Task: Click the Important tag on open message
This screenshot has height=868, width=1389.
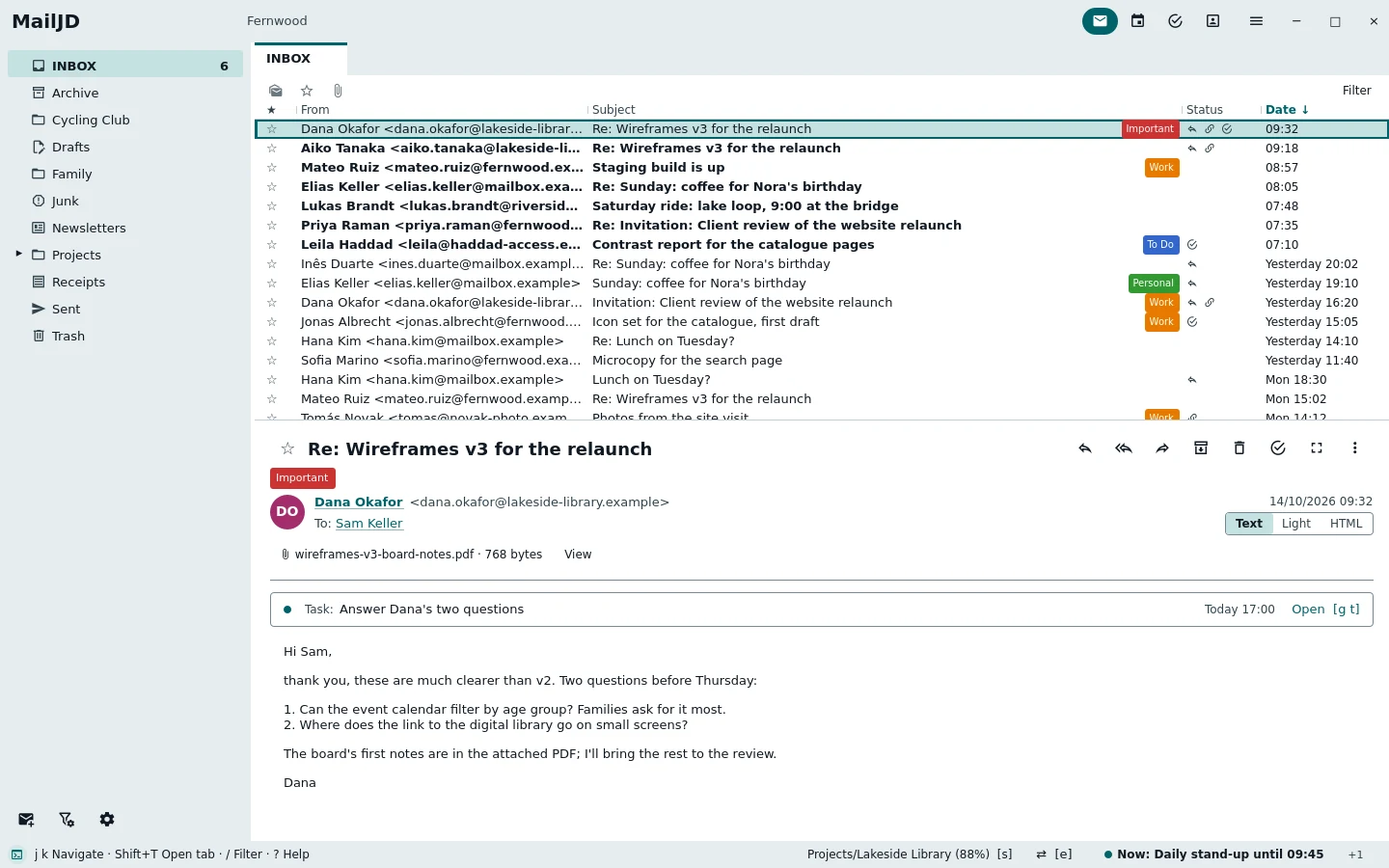Action: coord(302,478)
